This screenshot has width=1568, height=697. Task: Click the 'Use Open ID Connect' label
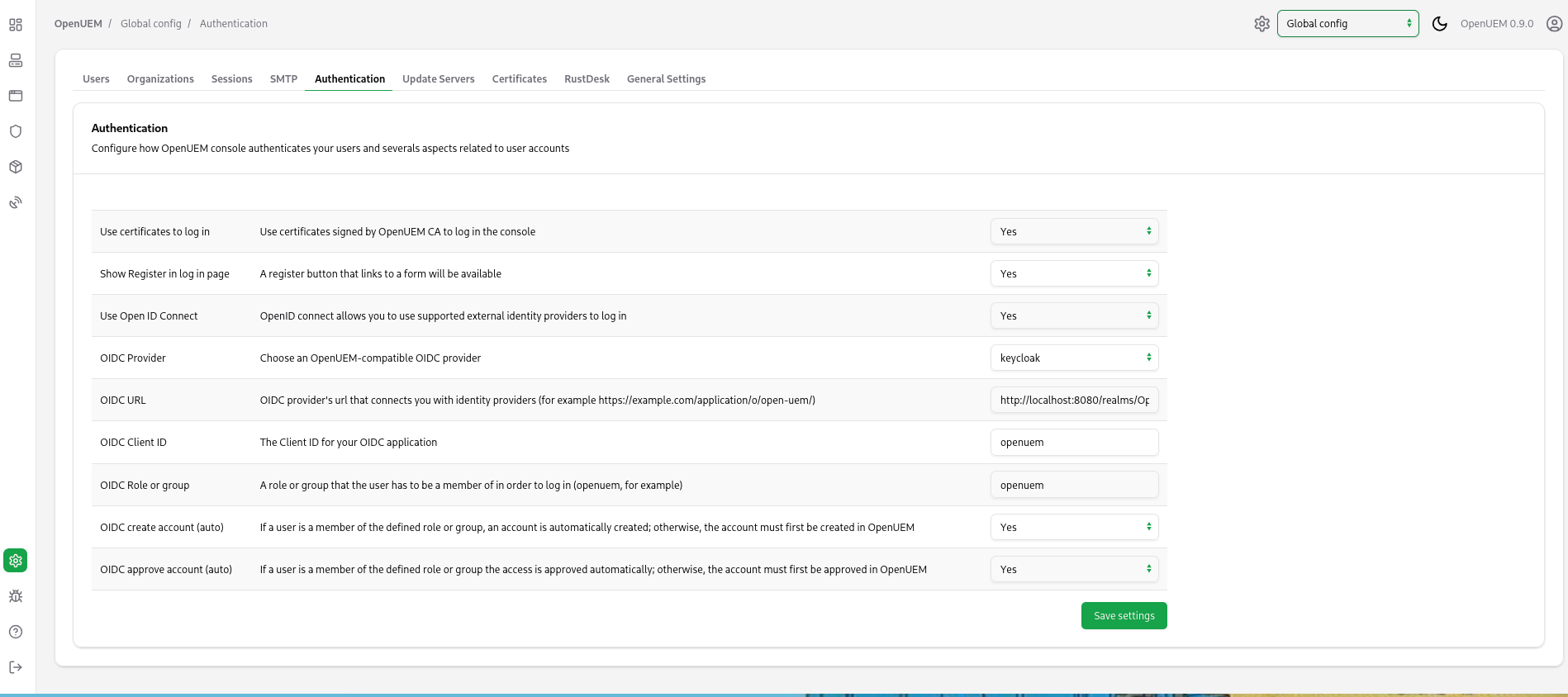pyautogui.click(x=149, y=316)
